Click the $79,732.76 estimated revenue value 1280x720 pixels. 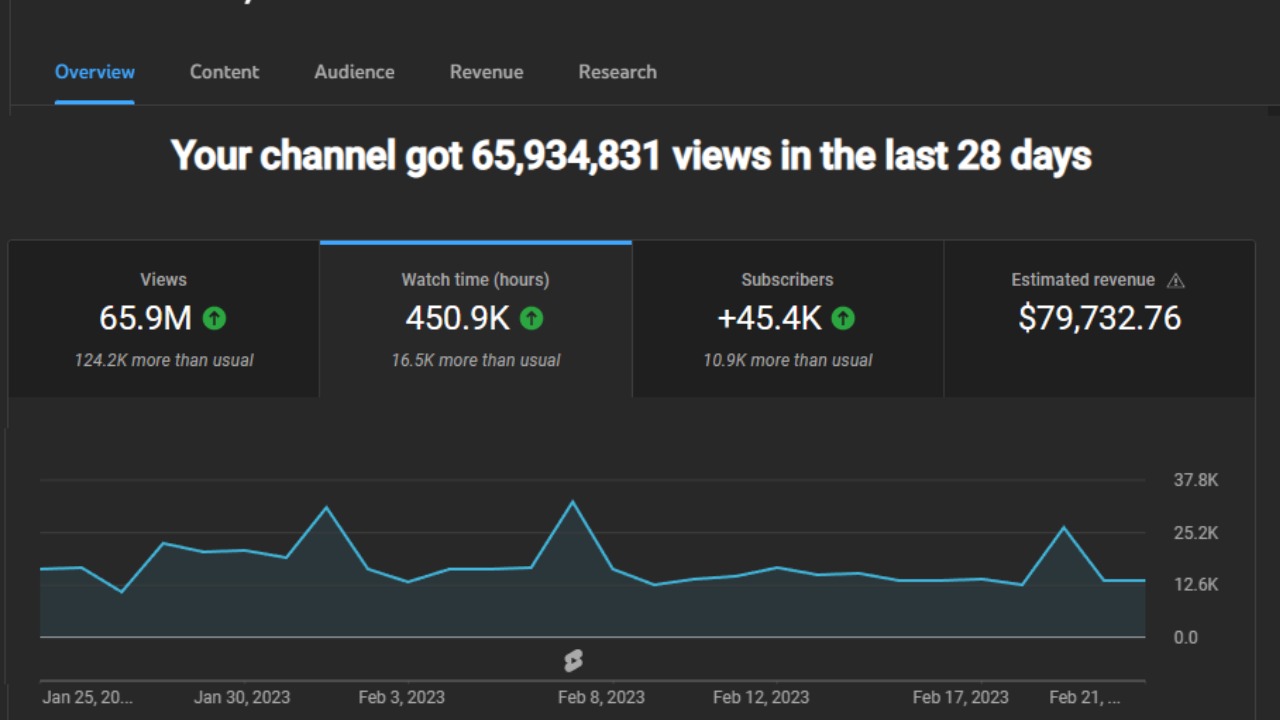click(x=1099, y=318)
